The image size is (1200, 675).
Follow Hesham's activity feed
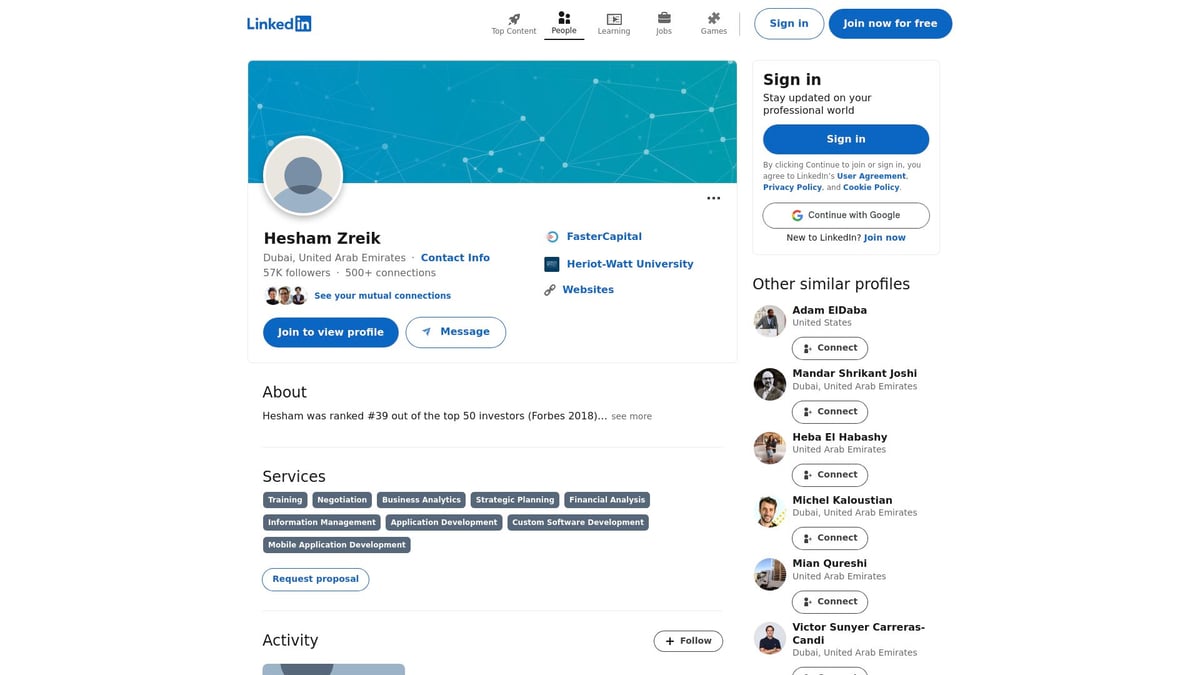(688, 640)
